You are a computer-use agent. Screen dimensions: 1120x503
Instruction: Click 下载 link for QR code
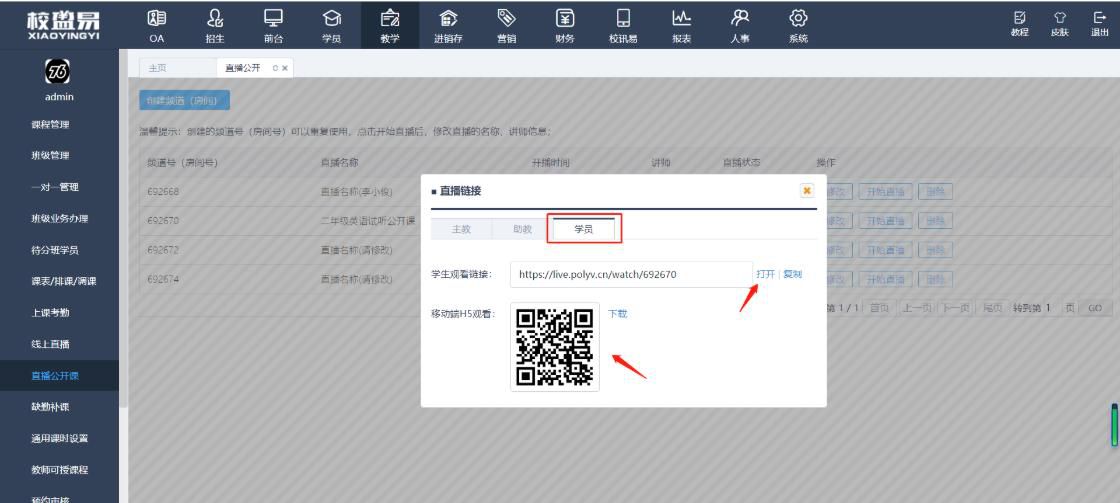pos(617,314)
